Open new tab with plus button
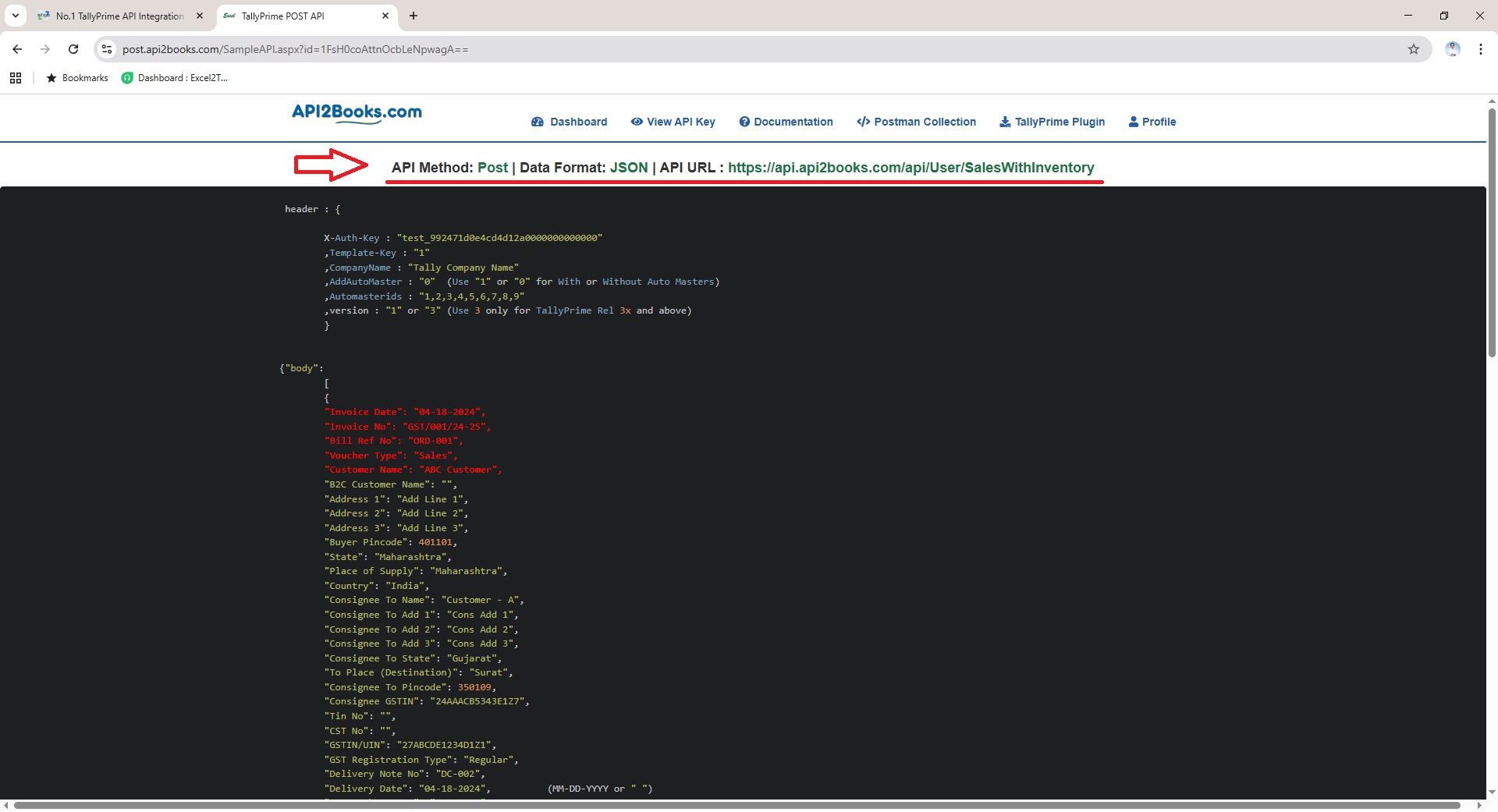1498x812 pixels. pyautogui.click(x=414, y=16)
